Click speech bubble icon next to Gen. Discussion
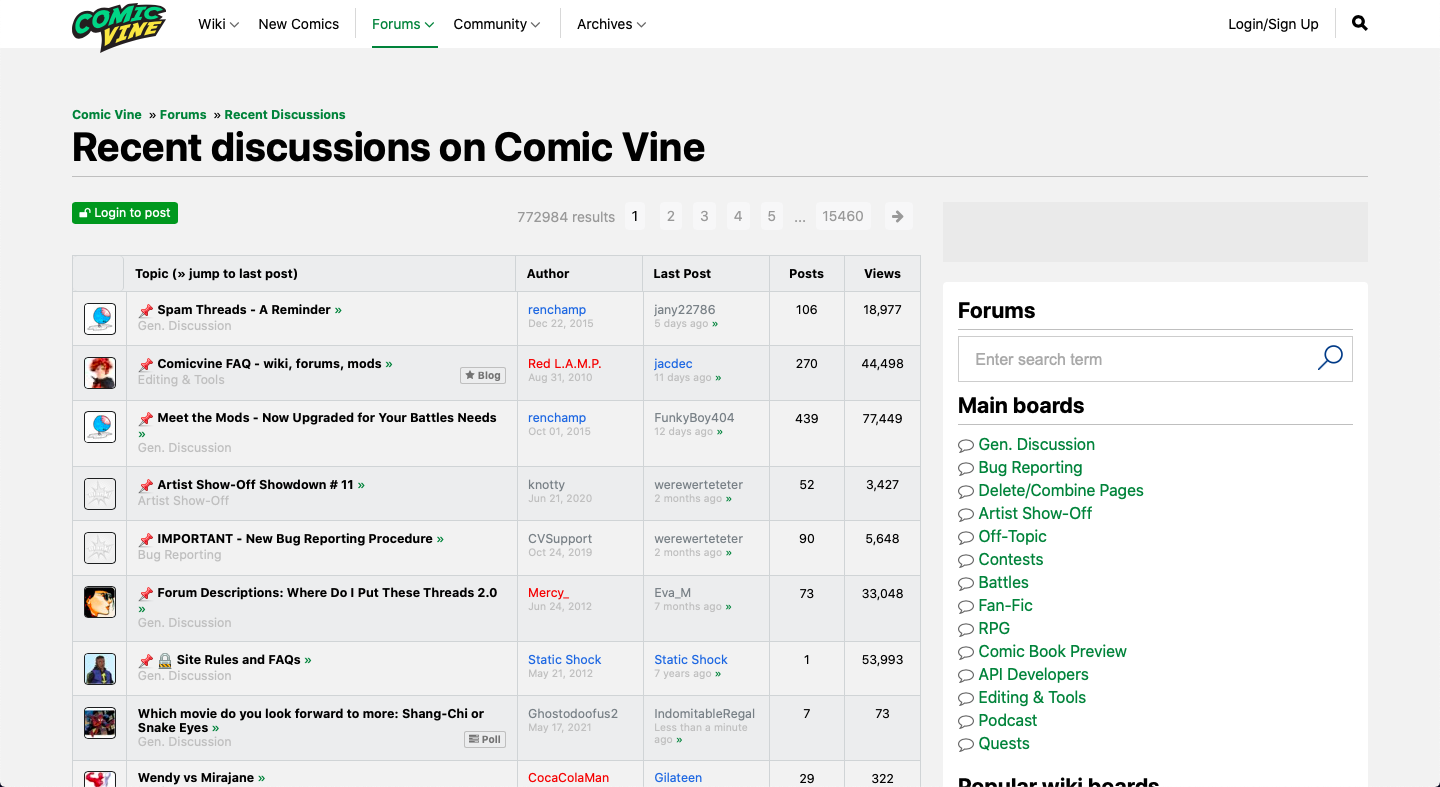This screenshot has width=1440, height=787. (966, 446)
